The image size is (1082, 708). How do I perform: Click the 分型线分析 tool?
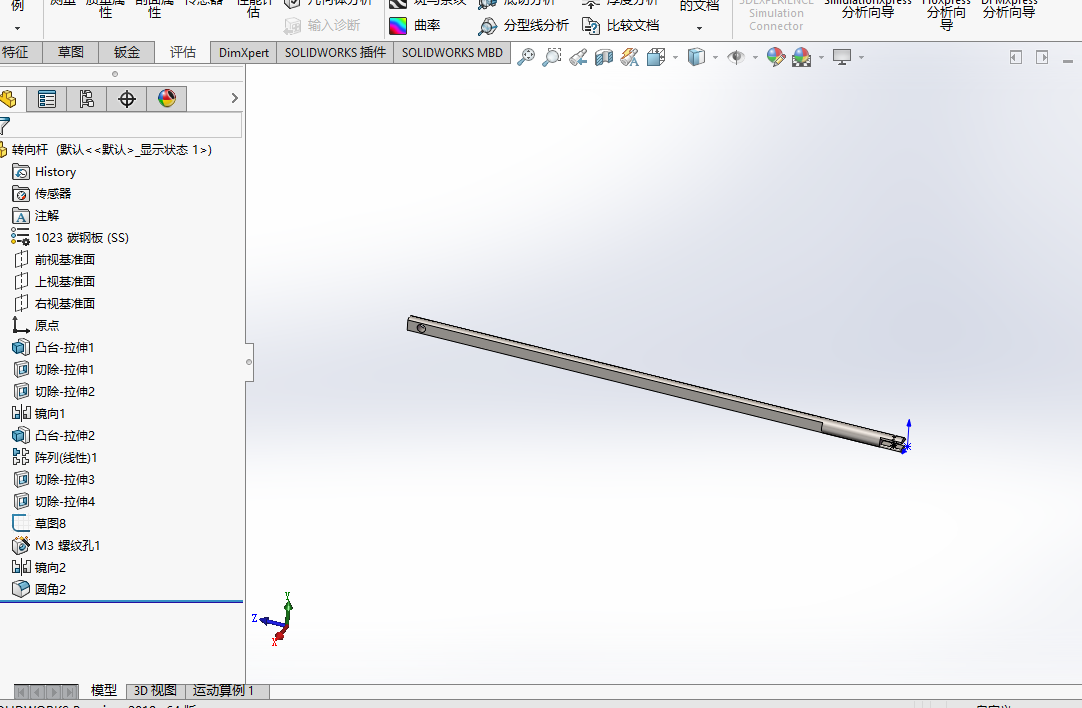tap(523, 26)
